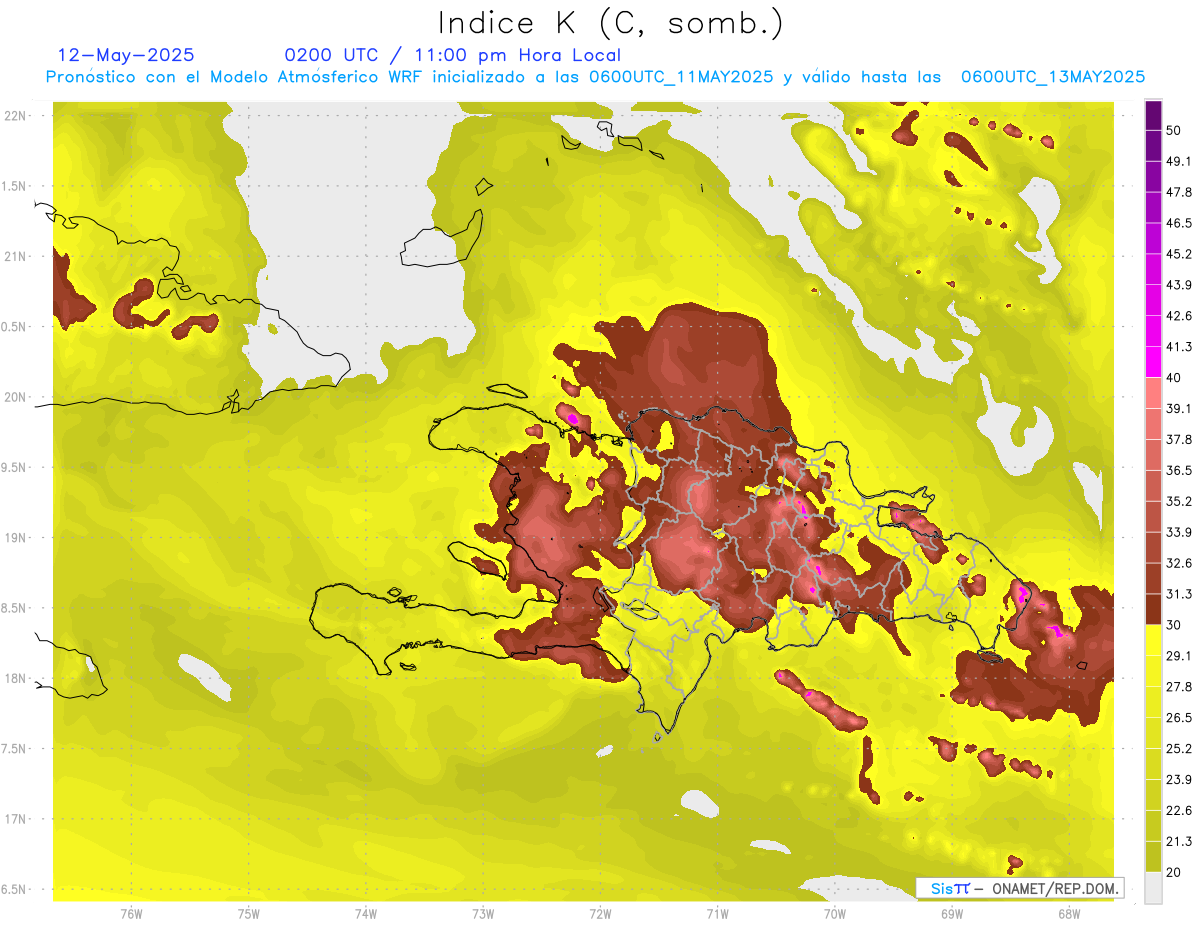Select the date text '12-May-2025'

pos(127,55)
